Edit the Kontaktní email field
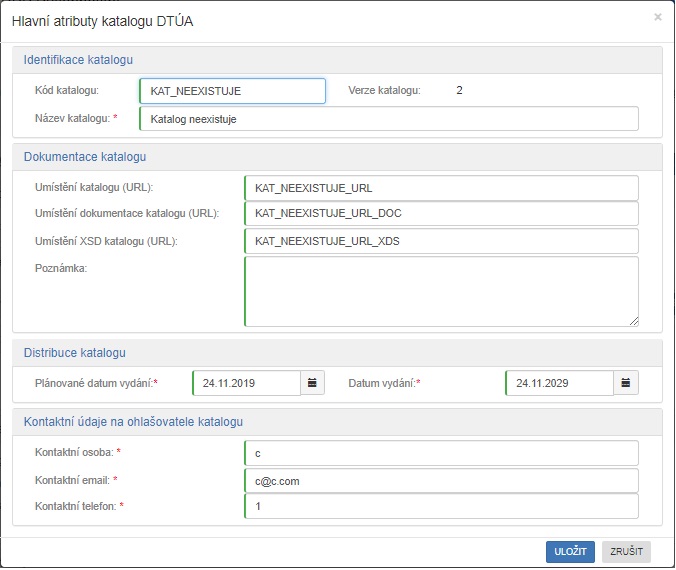The image size is (676, 570). pyautogui.click(x=441, y=481)
